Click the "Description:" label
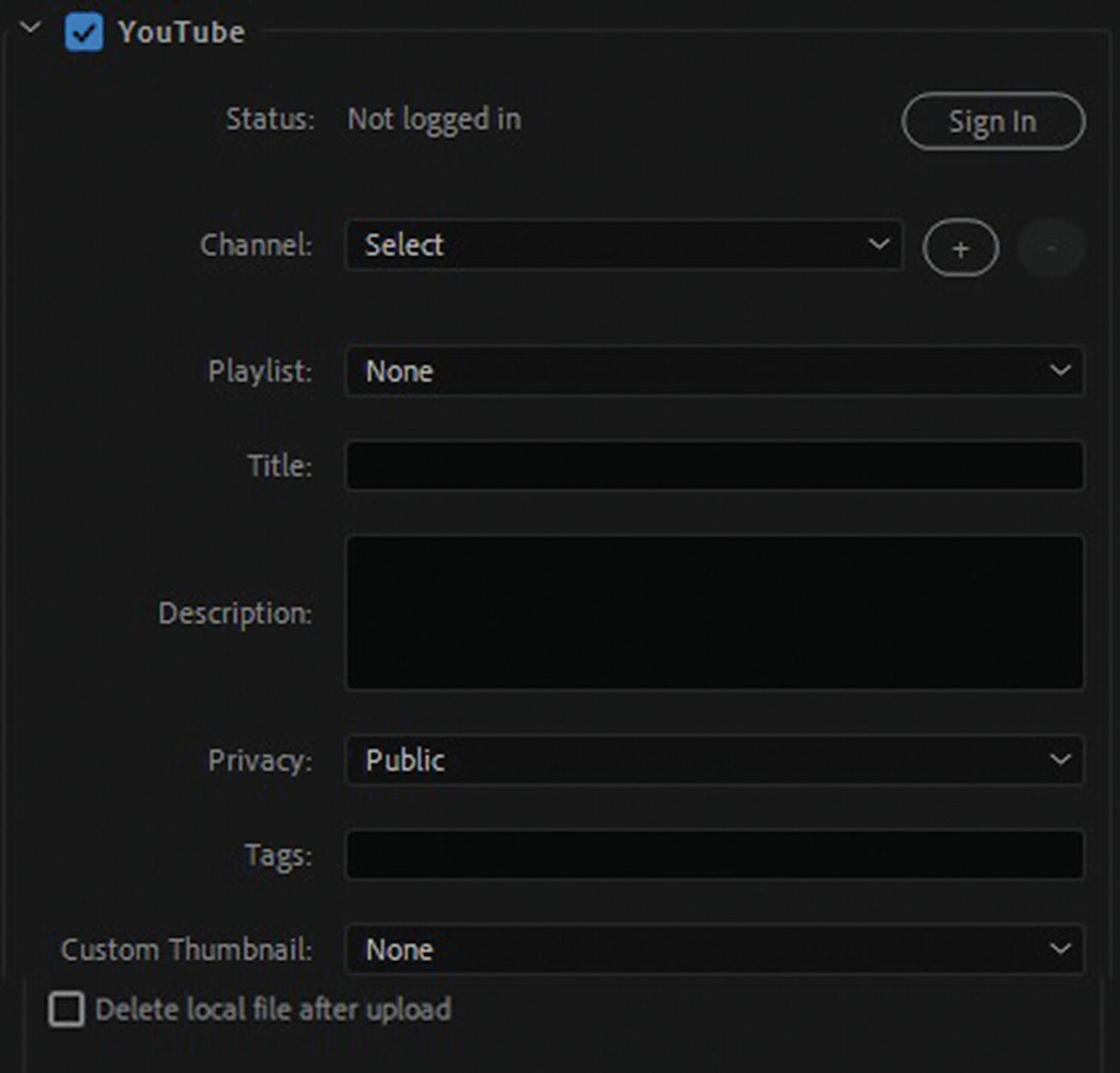Screen dimensions: 1120x1073 click(234, 614)
